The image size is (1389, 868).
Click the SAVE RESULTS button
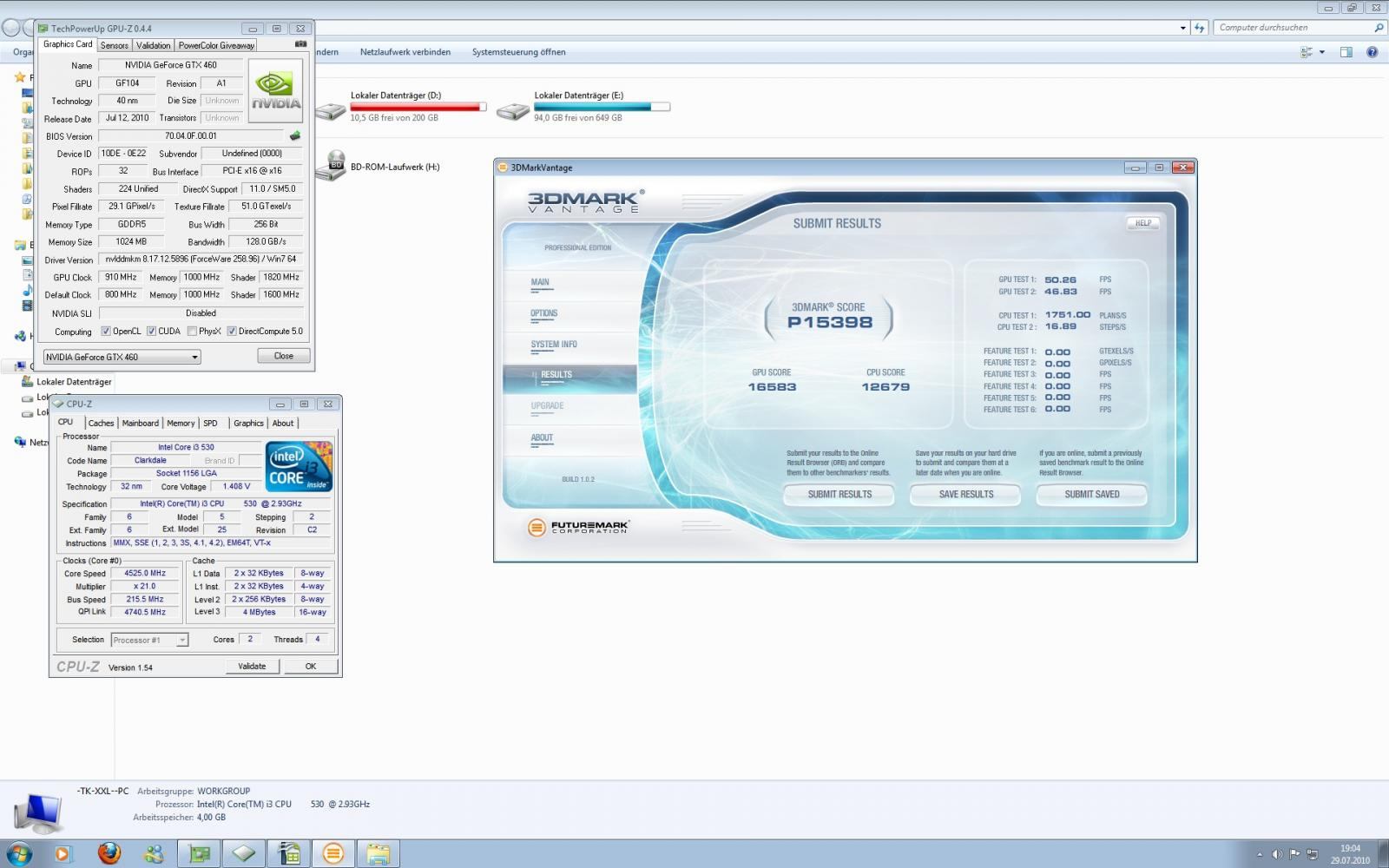coord(966,495)
